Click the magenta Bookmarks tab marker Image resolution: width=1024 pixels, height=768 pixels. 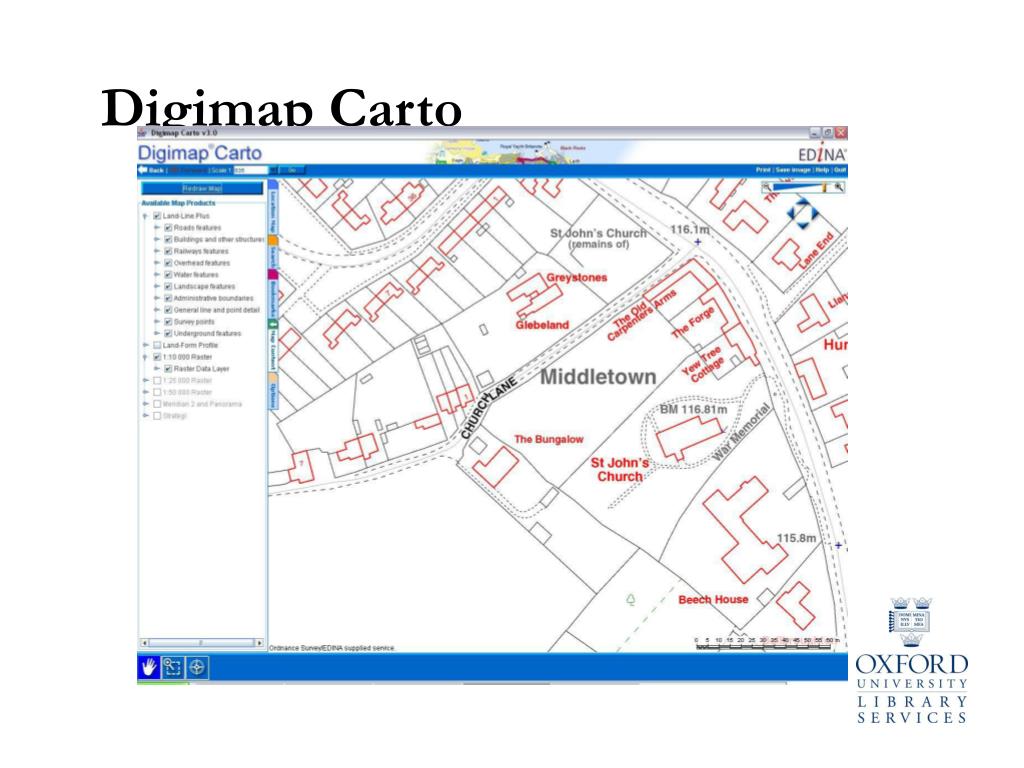pos(273,274)
